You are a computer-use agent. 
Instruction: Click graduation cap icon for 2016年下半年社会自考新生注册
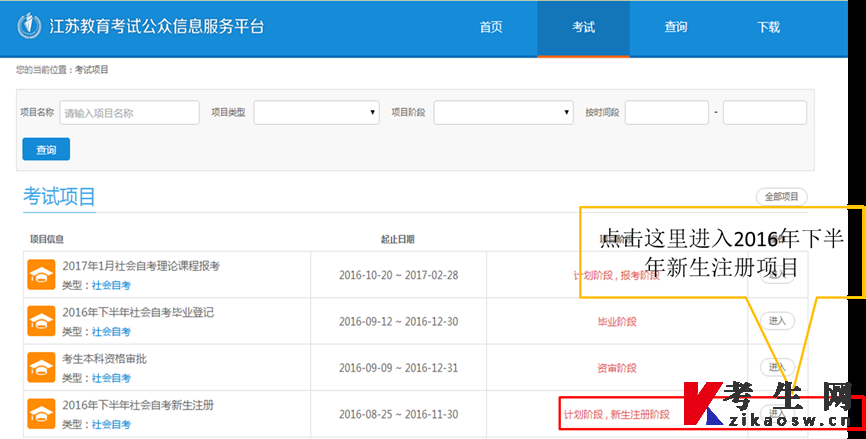tap(41, 414)
